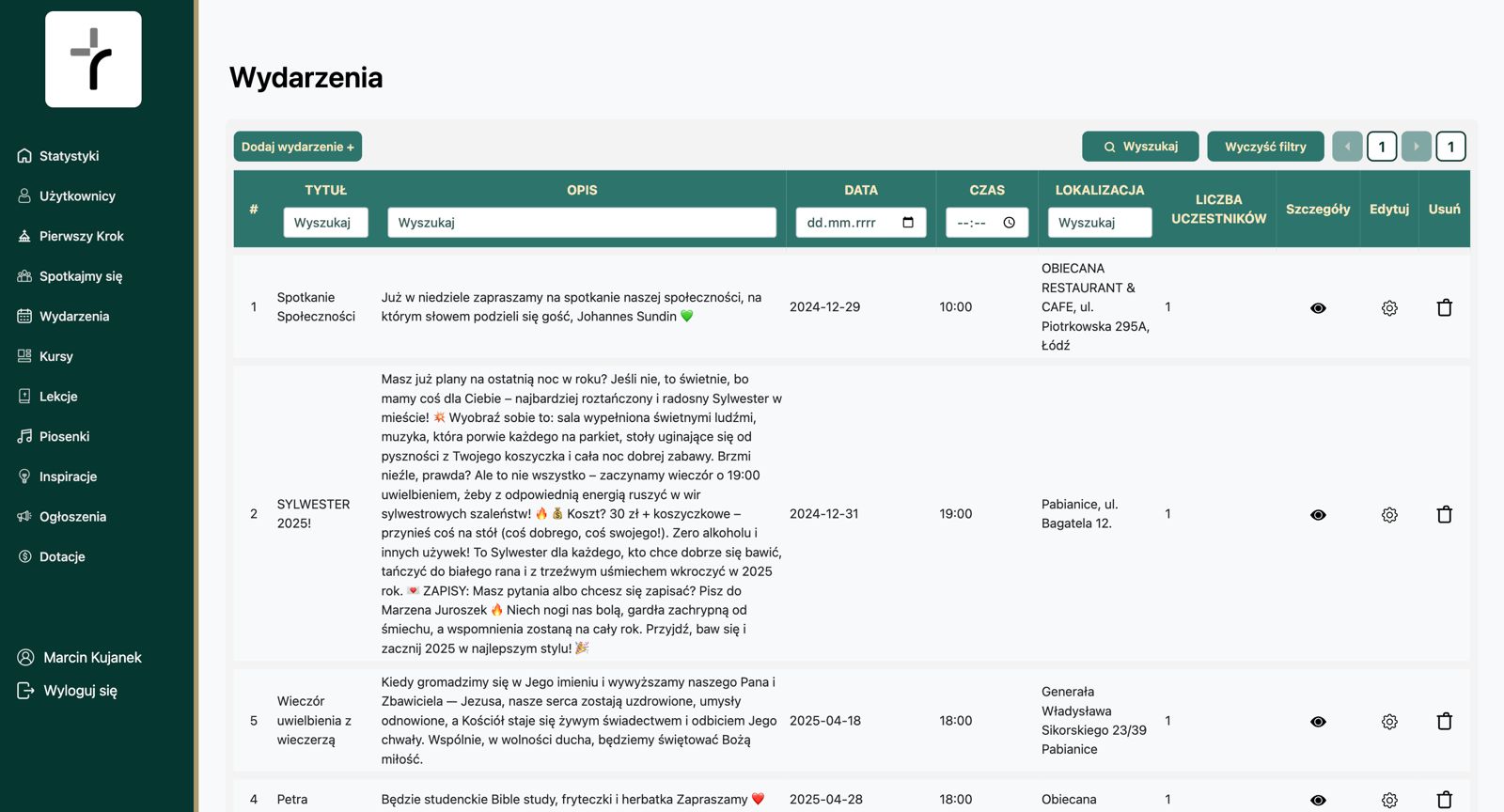
Task: Delete the Spotkanie Społeczności event
Action: tap(1445, 307)
